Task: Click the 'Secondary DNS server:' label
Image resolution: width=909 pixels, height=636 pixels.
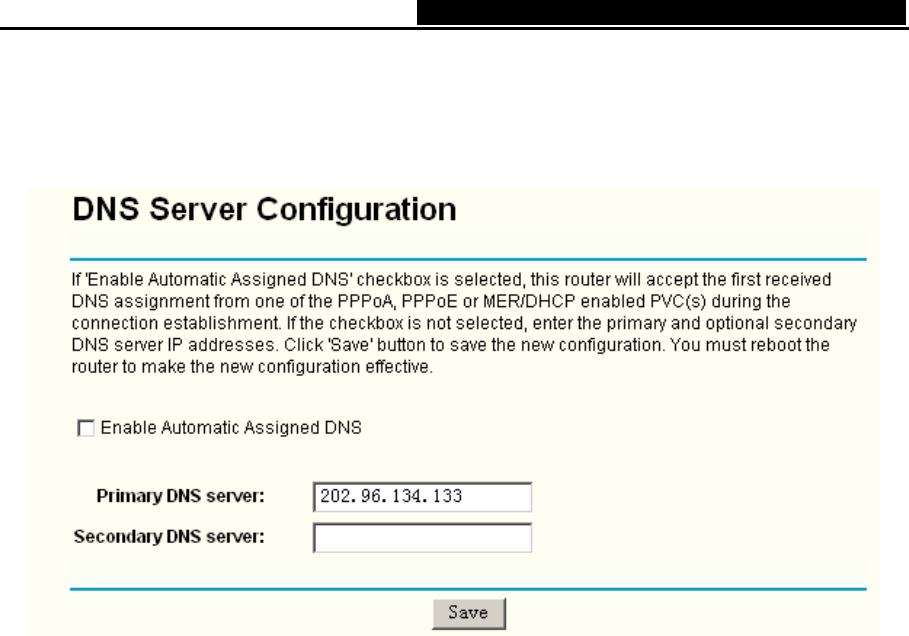Action: 169,537
